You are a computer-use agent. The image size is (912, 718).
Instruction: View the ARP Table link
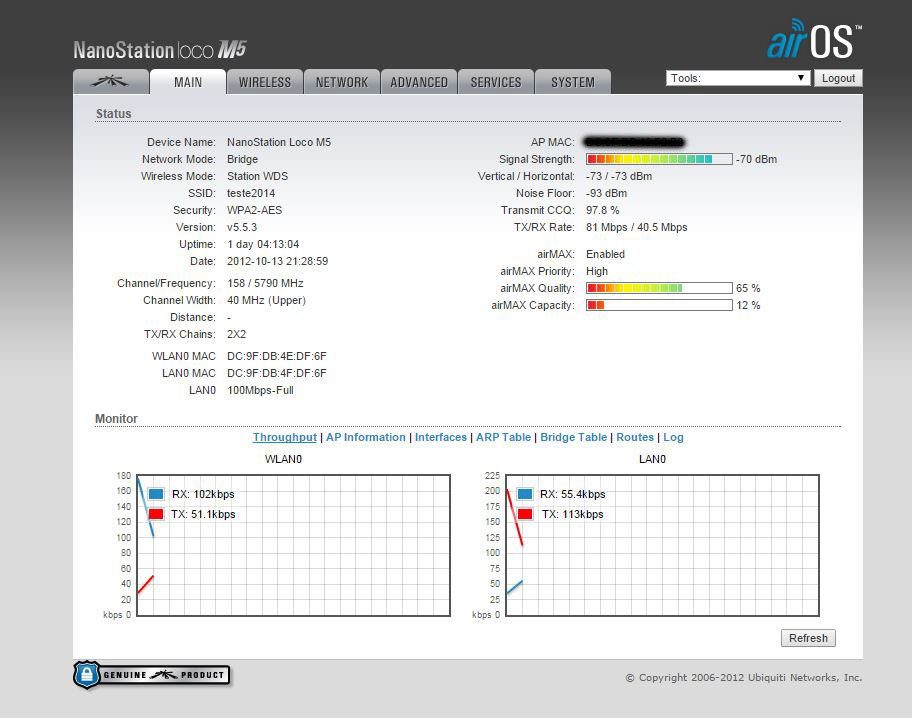pos(503,437)
